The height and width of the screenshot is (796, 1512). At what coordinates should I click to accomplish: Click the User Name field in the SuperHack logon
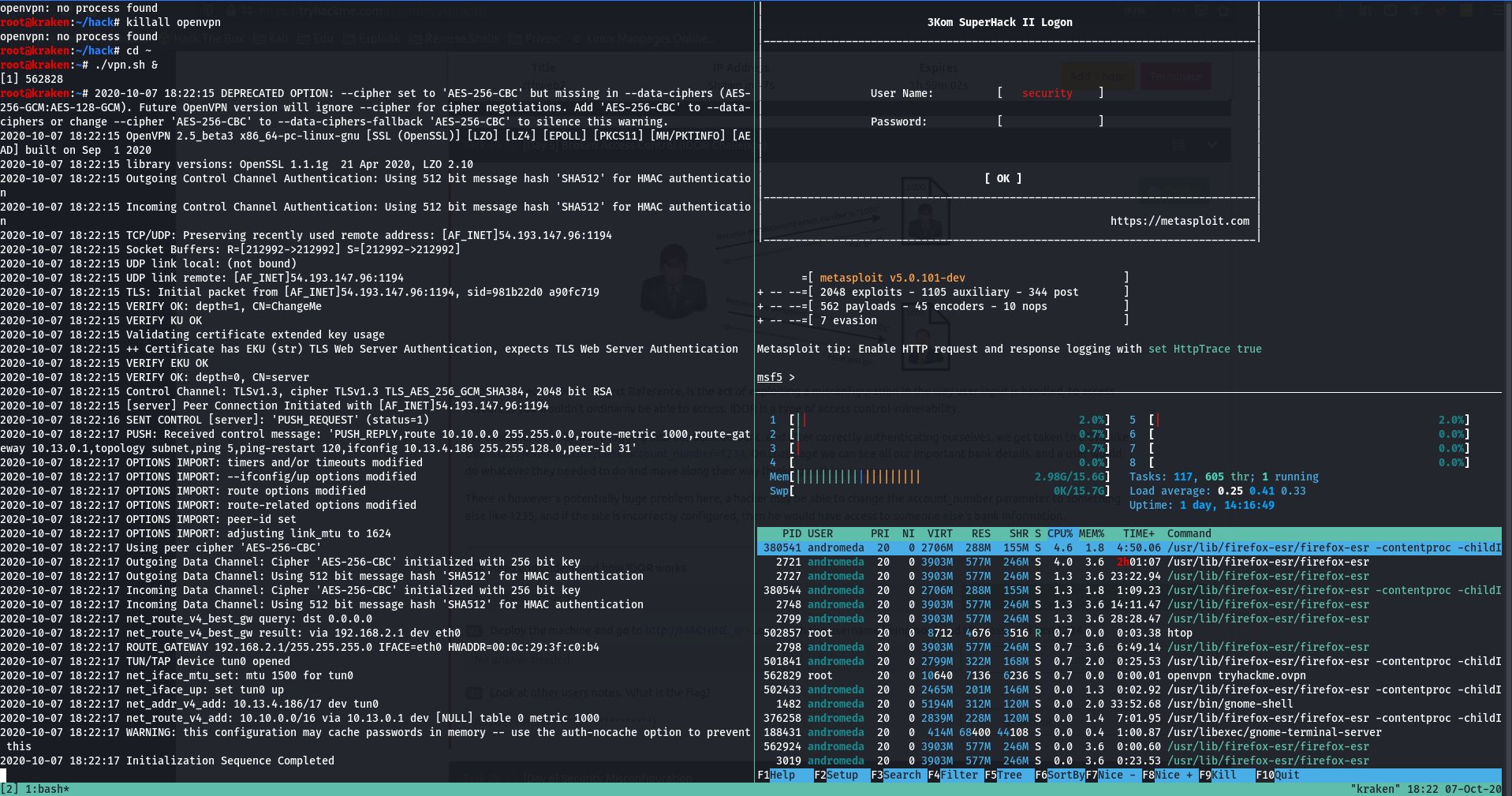pos(1049,93)
